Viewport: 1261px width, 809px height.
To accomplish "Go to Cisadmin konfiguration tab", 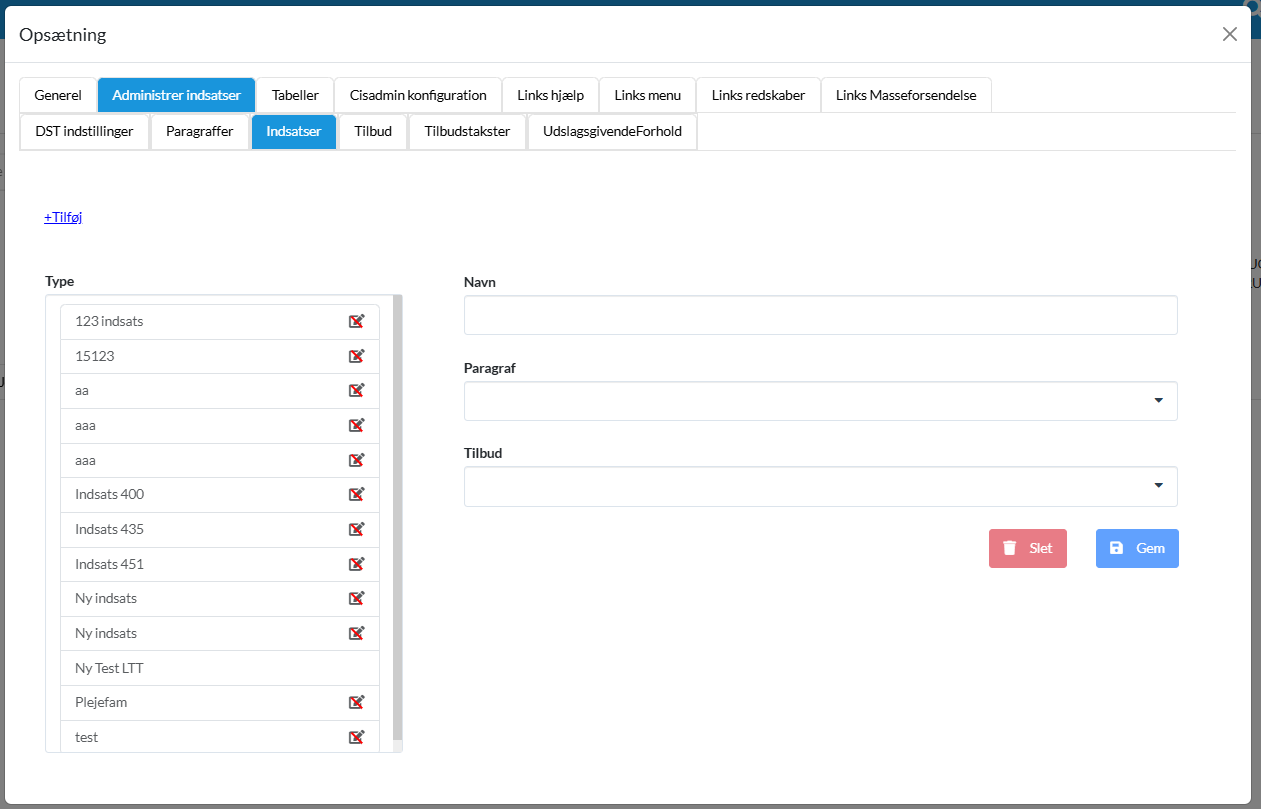I will [418, 95].
